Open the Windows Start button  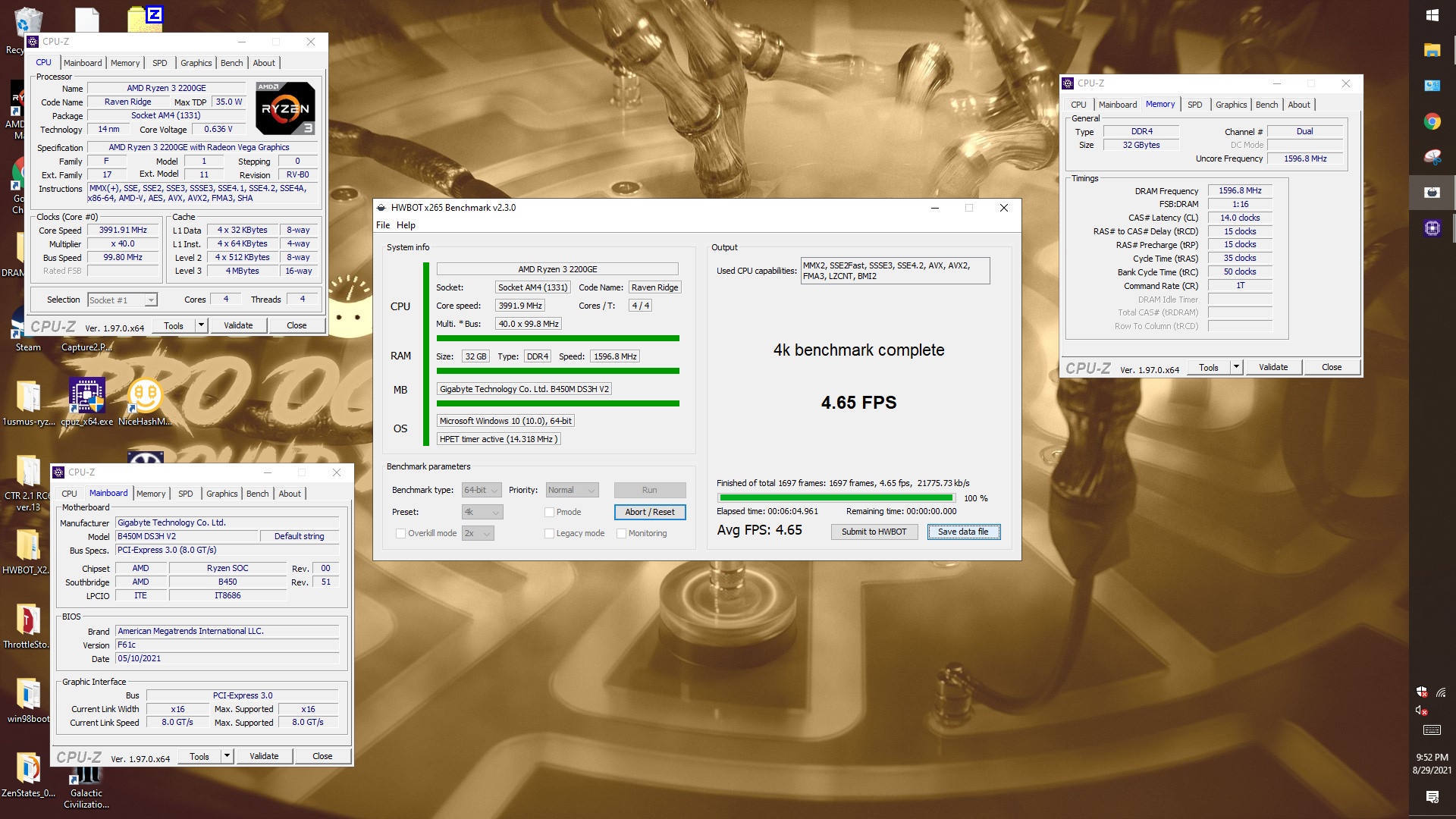point(1432,15)
